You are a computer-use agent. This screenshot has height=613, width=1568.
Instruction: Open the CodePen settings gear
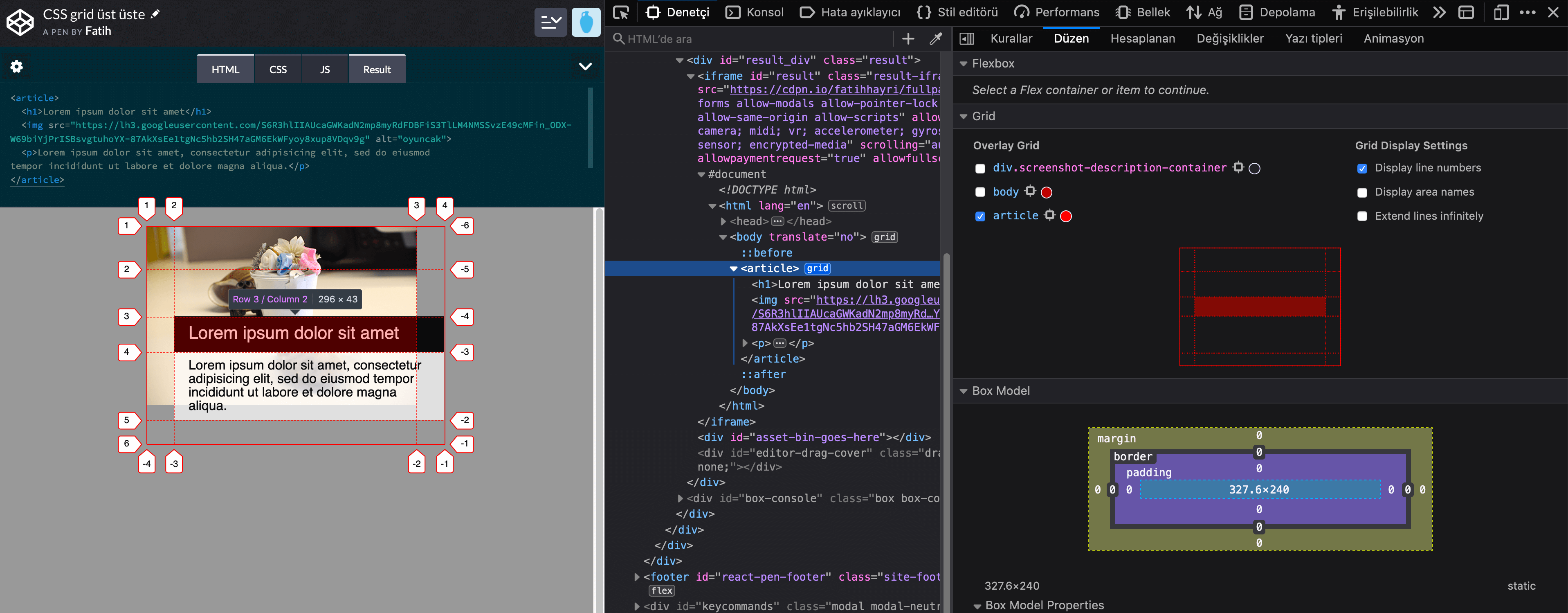[x=16, y=66]
